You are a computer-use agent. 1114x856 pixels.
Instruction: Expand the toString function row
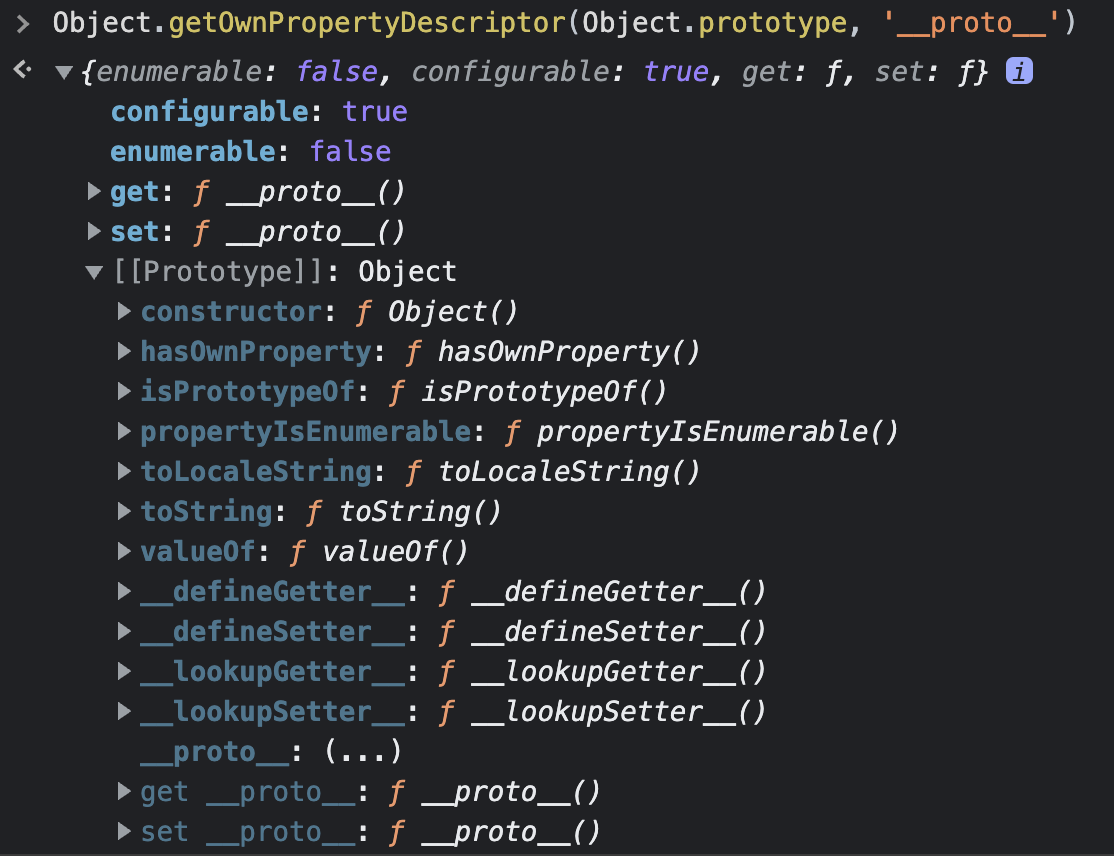coord(124,510)
